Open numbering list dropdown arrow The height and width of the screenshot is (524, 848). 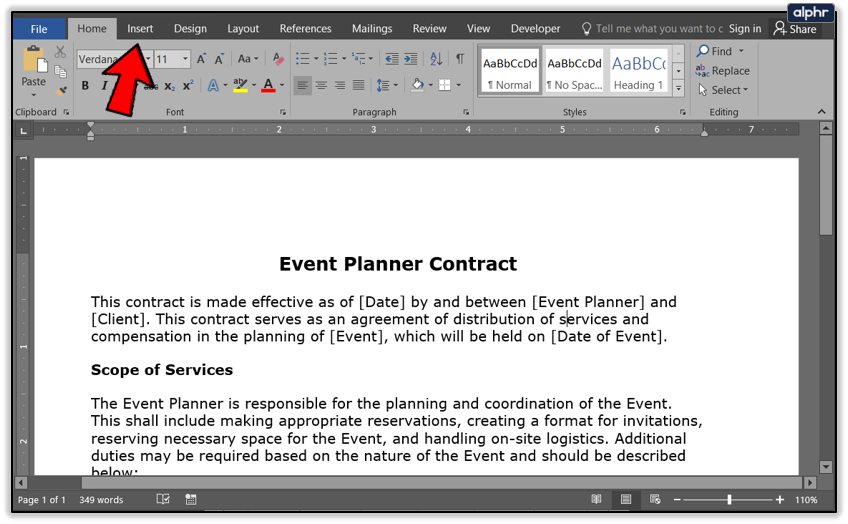[x=344, y=58]
